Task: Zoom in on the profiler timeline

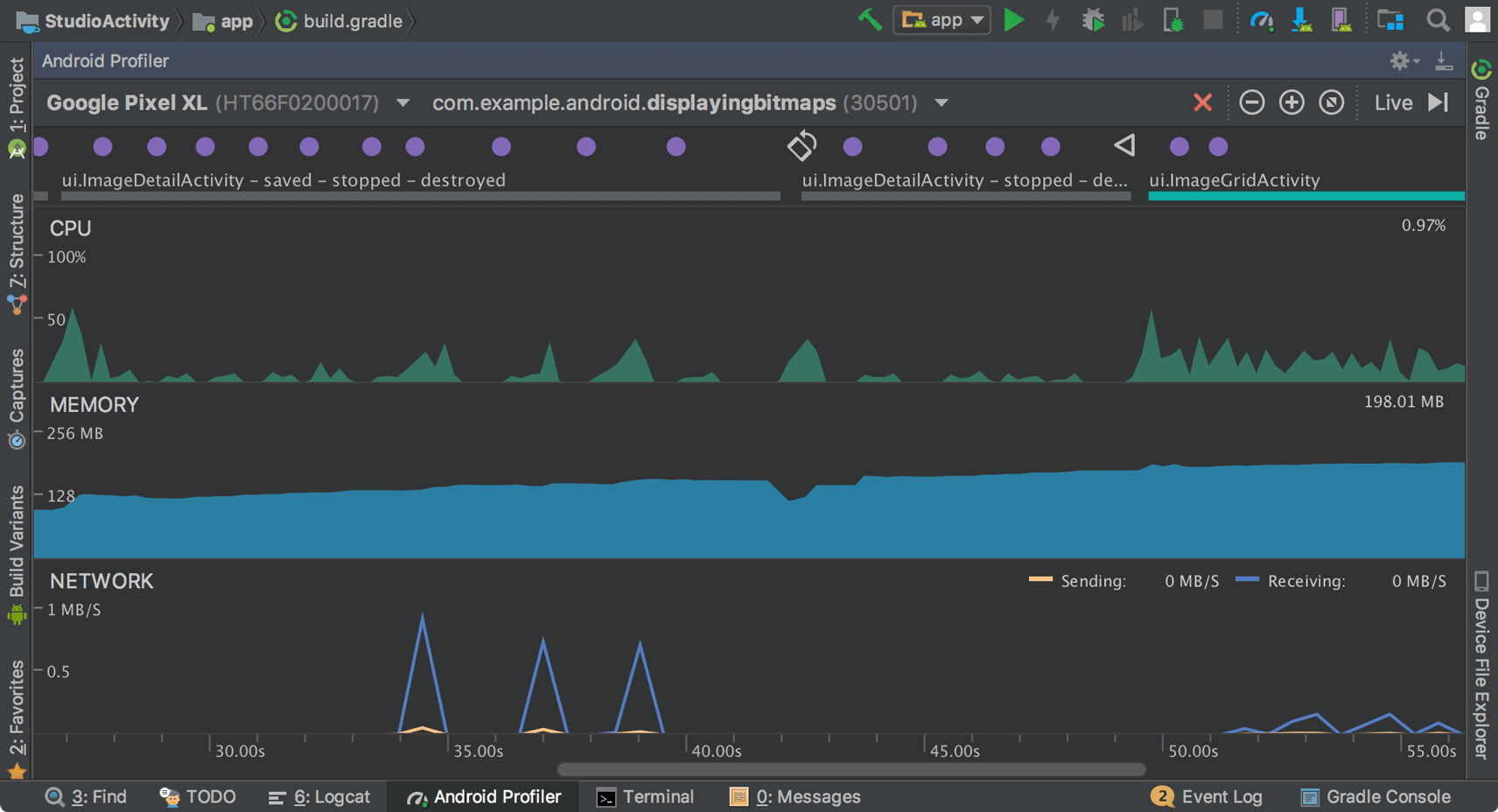Action: pos(1291,102)
